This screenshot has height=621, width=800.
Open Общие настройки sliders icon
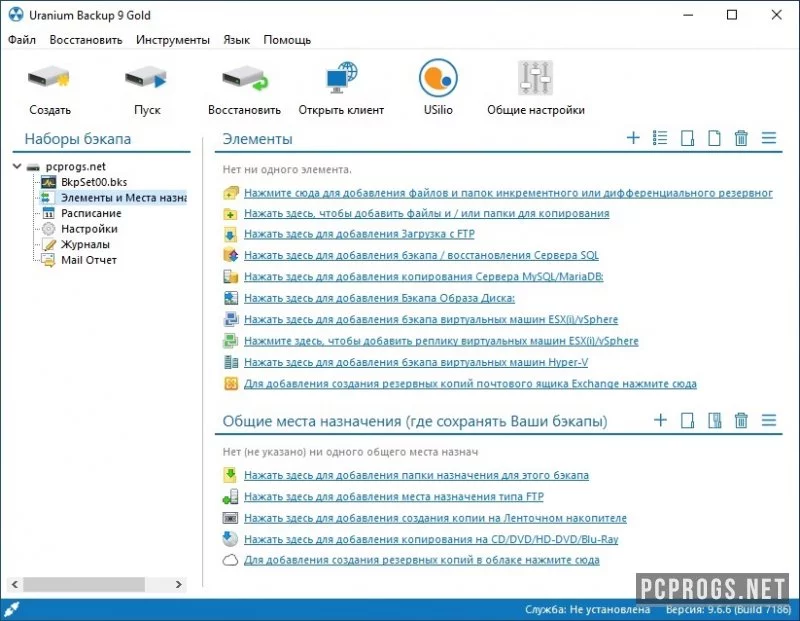pos(535,78)
